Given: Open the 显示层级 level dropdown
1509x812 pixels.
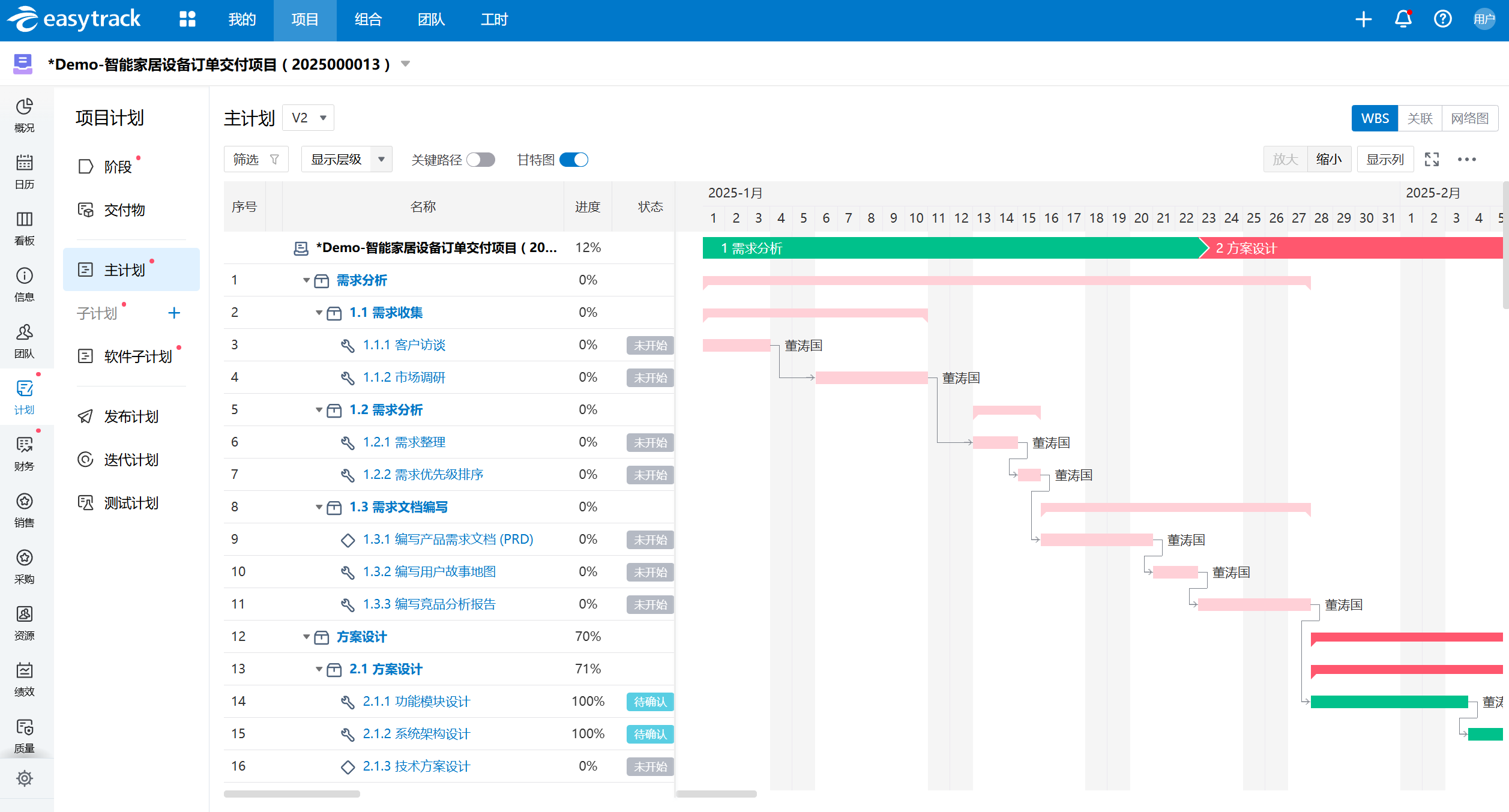Looking at the screenshot, I should (x=346, y=159).
